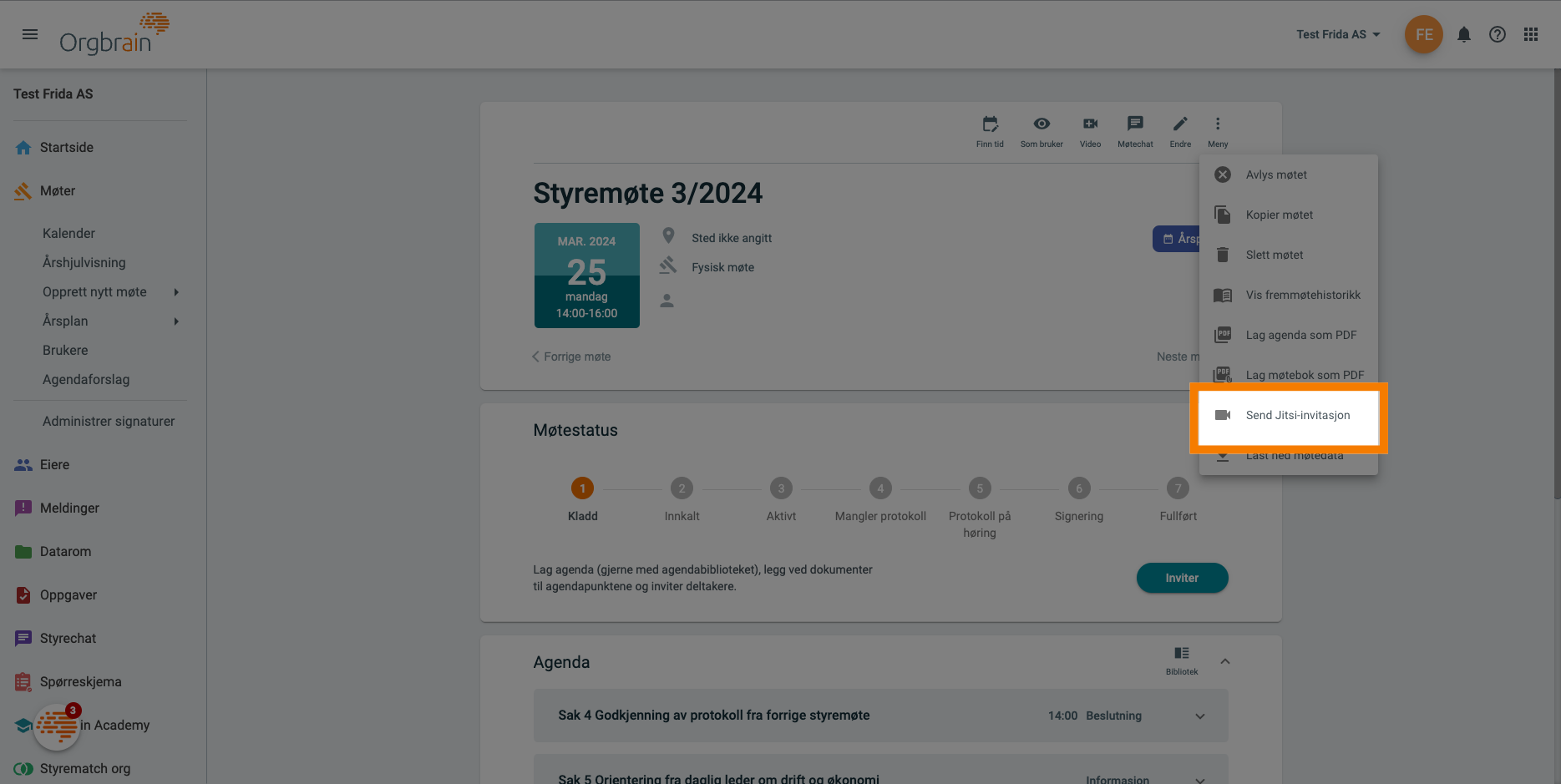Choose Kopier møtet menu entry
The height and width of the screenshot is (784, 1561).
pos(1289,215)
